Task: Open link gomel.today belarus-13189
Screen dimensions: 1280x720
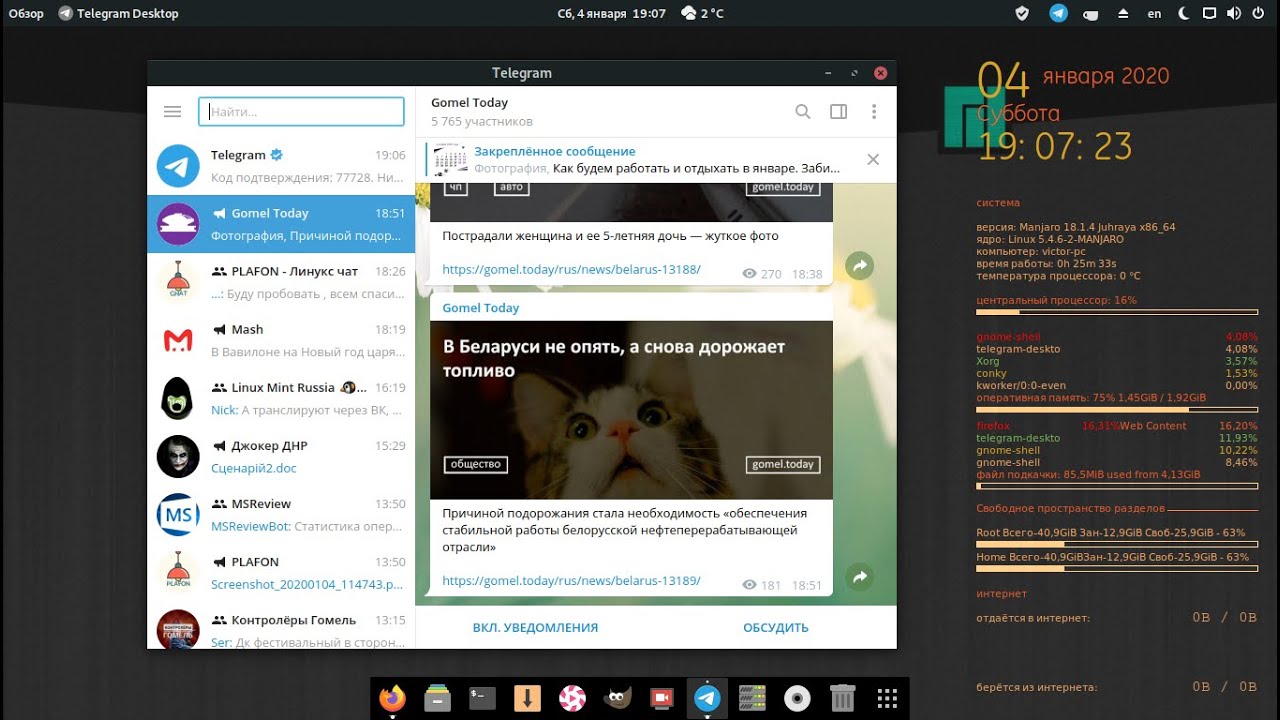Action: pyautogui.click(x=571, y=581)
